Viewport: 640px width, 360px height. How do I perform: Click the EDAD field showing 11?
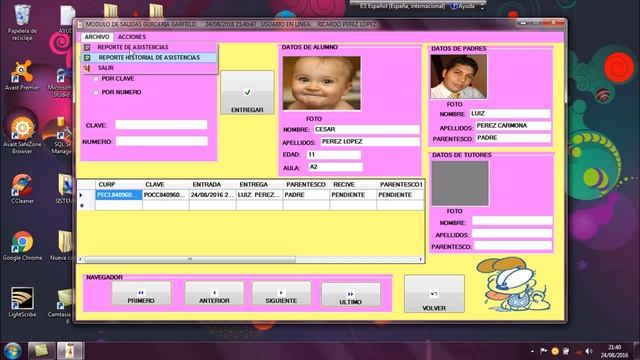tap(333, 155)
